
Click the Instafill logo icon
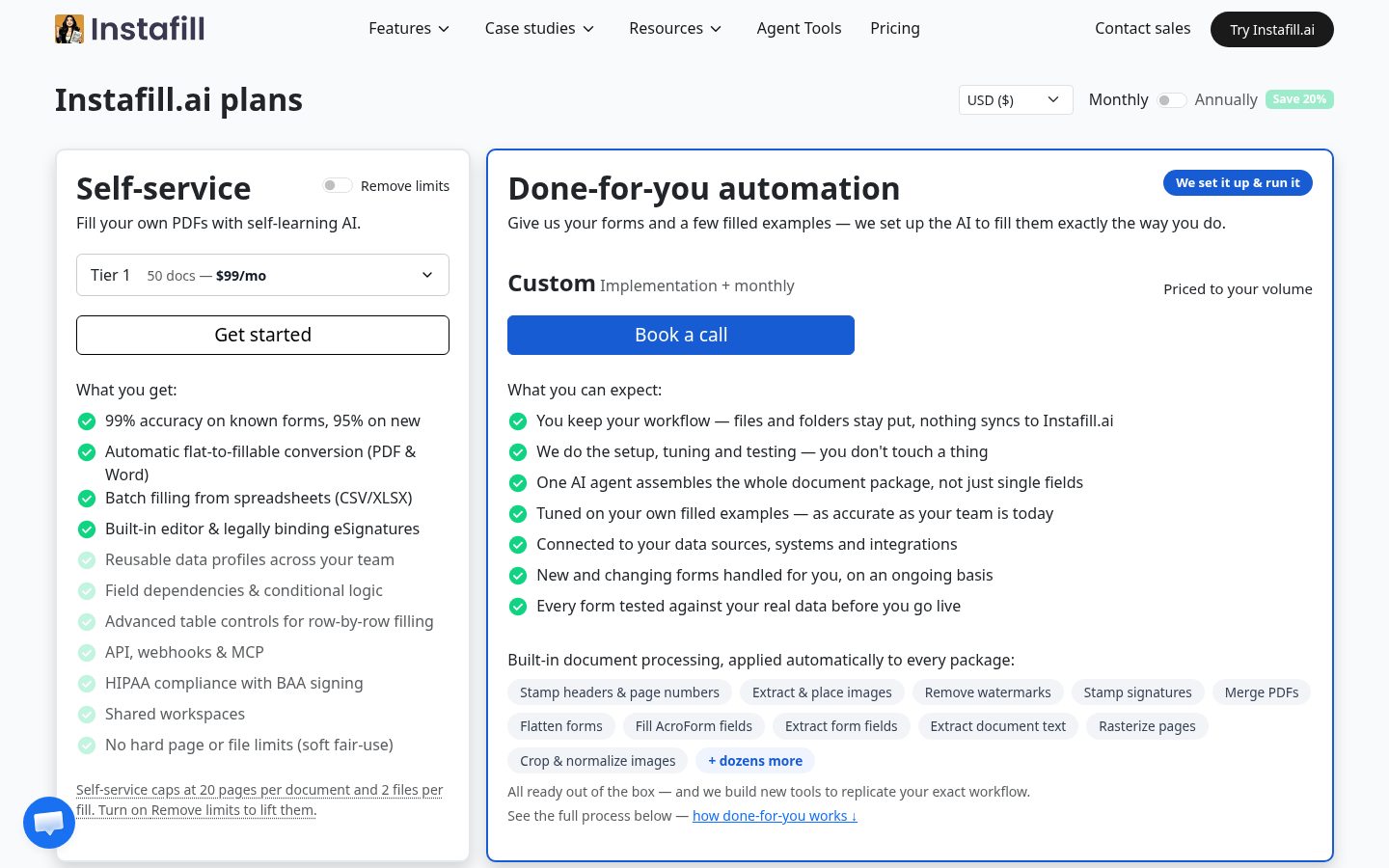(69, 29)
